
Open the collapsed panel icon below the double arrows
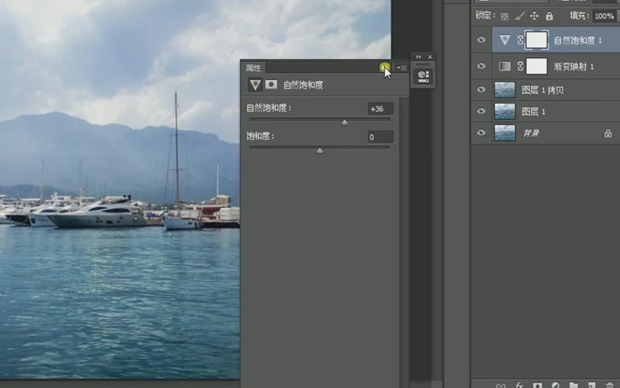pos(423,76)
